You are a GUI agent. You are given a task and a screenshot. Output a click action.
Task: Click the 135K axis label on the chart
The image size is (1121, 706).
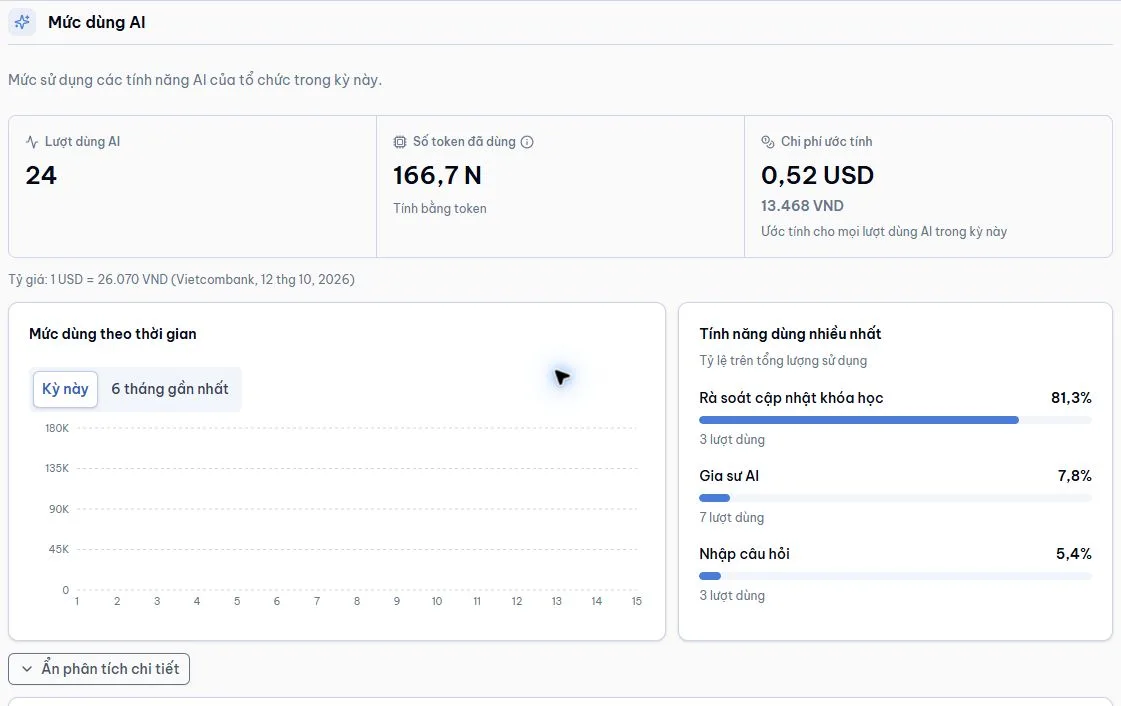tap(57, 468)
